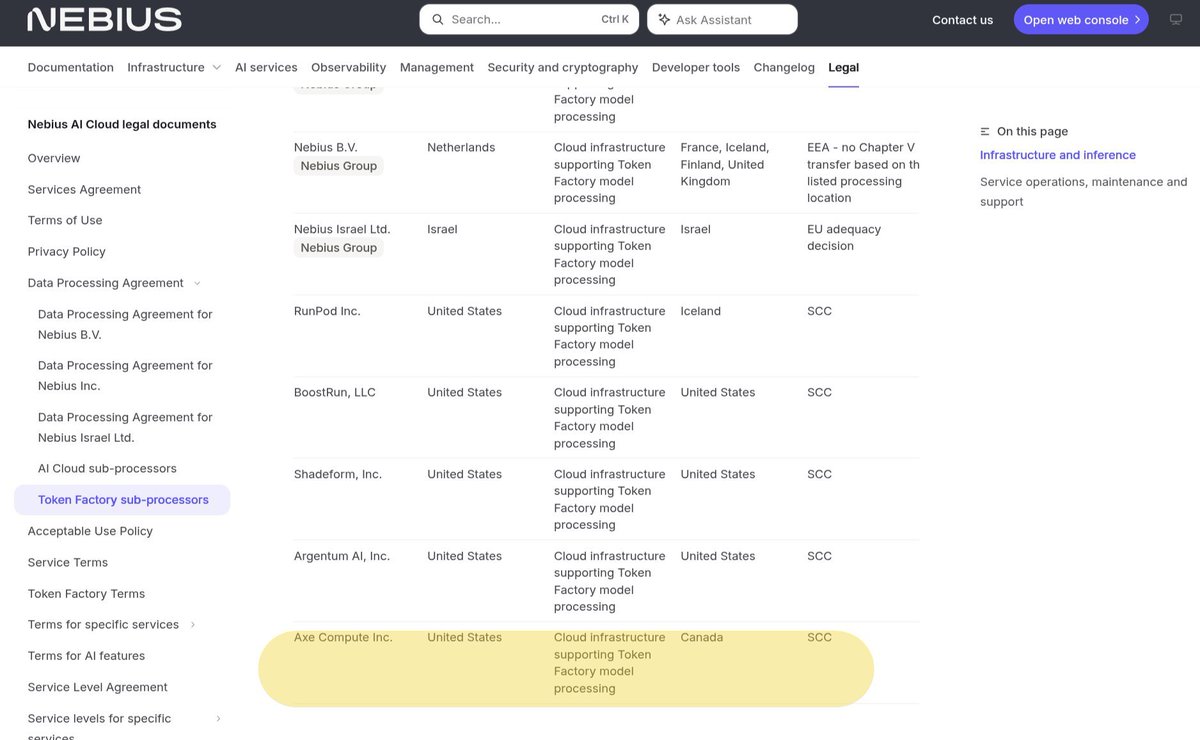Screen dimensions: 1200x740
Task: Open the Service Terms sidebar link
Action: (68, 562)
